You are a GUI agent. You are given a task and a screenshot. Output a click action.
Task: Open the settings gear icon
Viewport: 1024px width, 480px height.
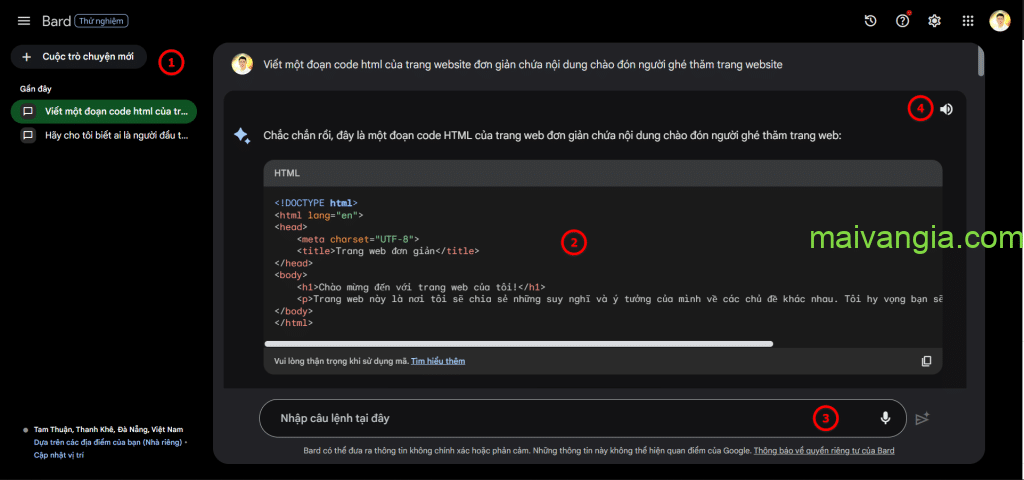[935, 21]
